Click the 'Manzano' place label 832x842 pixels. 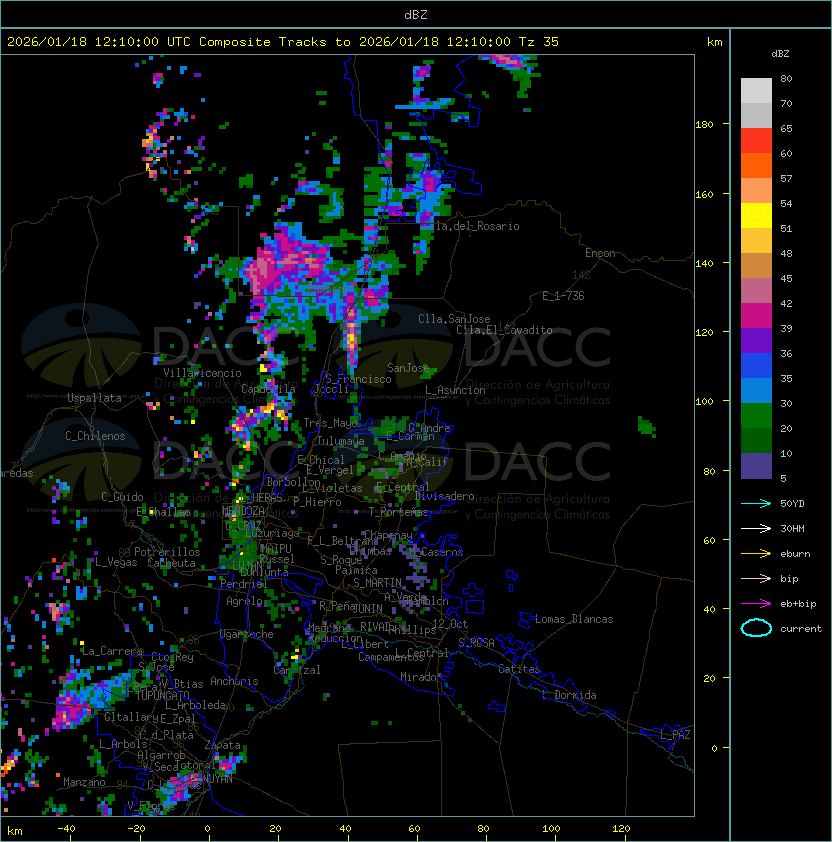(x=84, y=782)
